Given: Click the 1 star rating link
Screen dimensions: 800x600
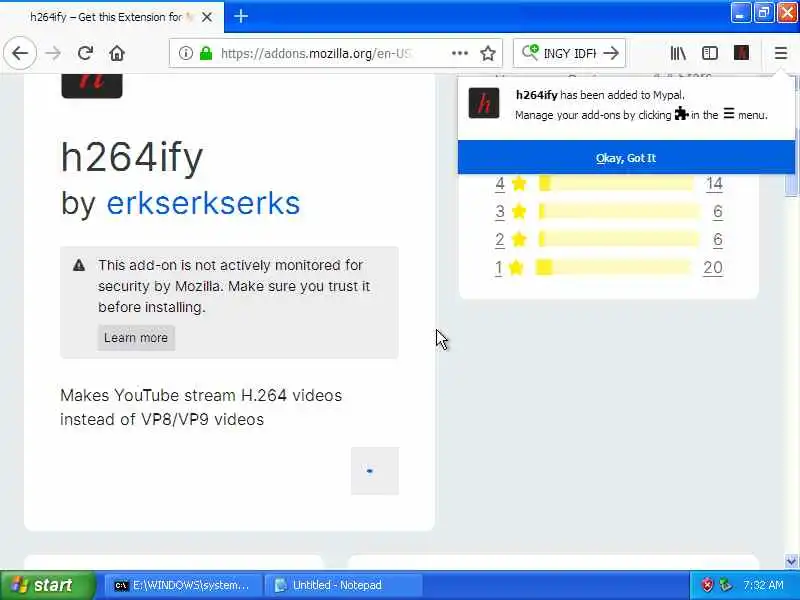Looking at the screenshot, I should pos(498,267).
